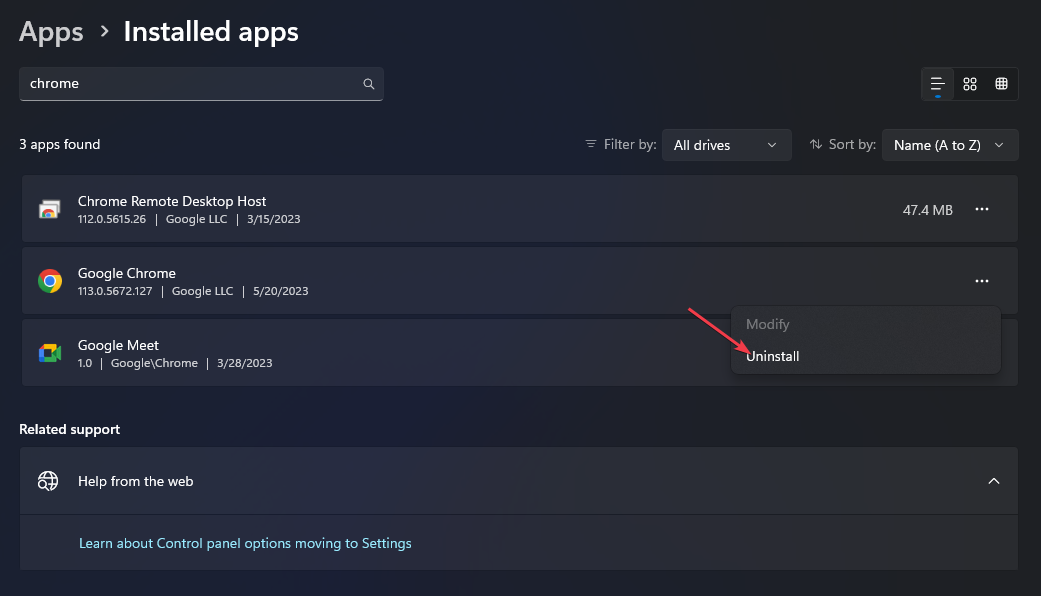The image size is (1041, 596).
Task: Go back to Apps breadcrumb
Action: coord(51,32)
